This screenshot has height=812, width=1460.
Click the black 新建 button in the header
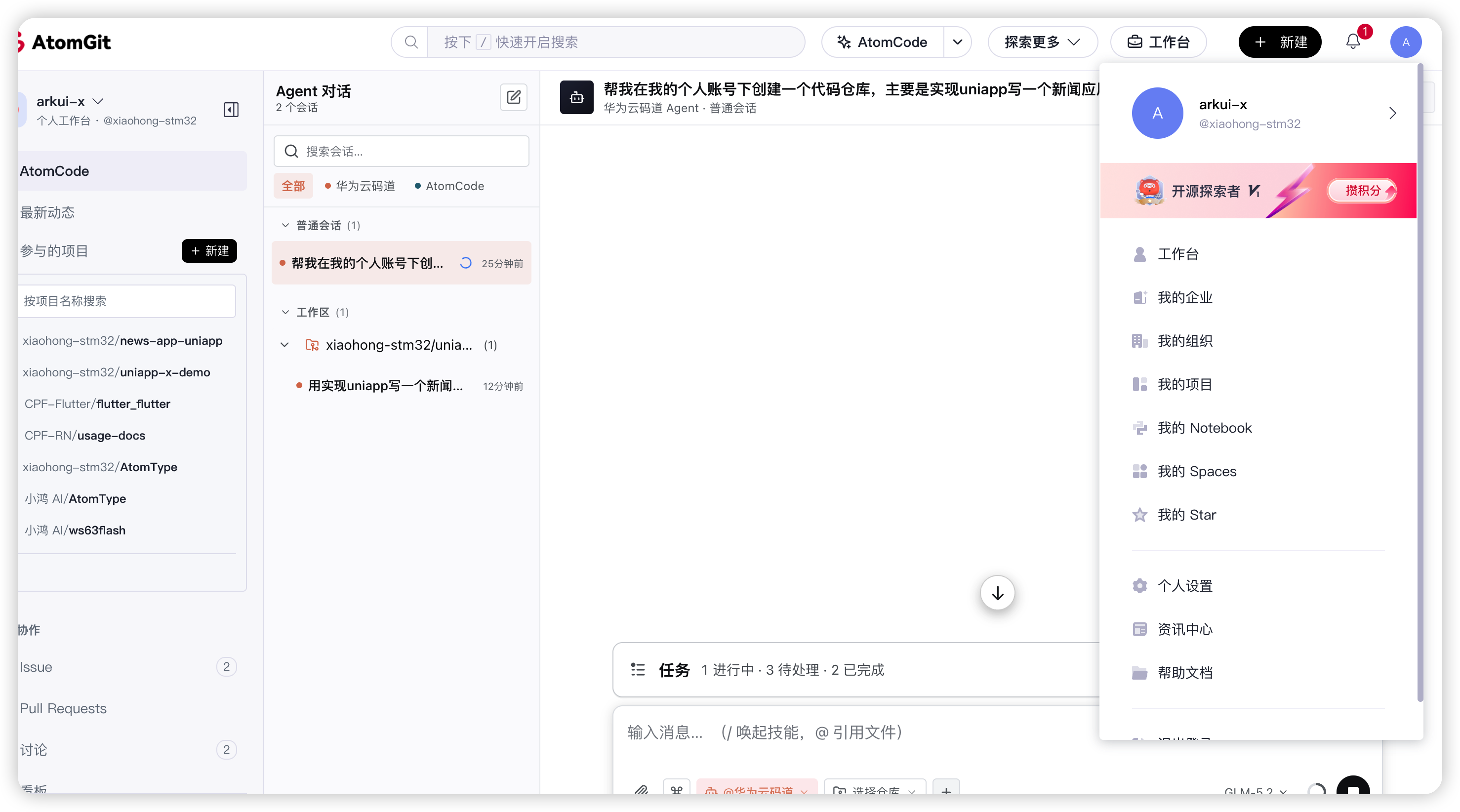pyautogui.click(x=1280, y=42)
